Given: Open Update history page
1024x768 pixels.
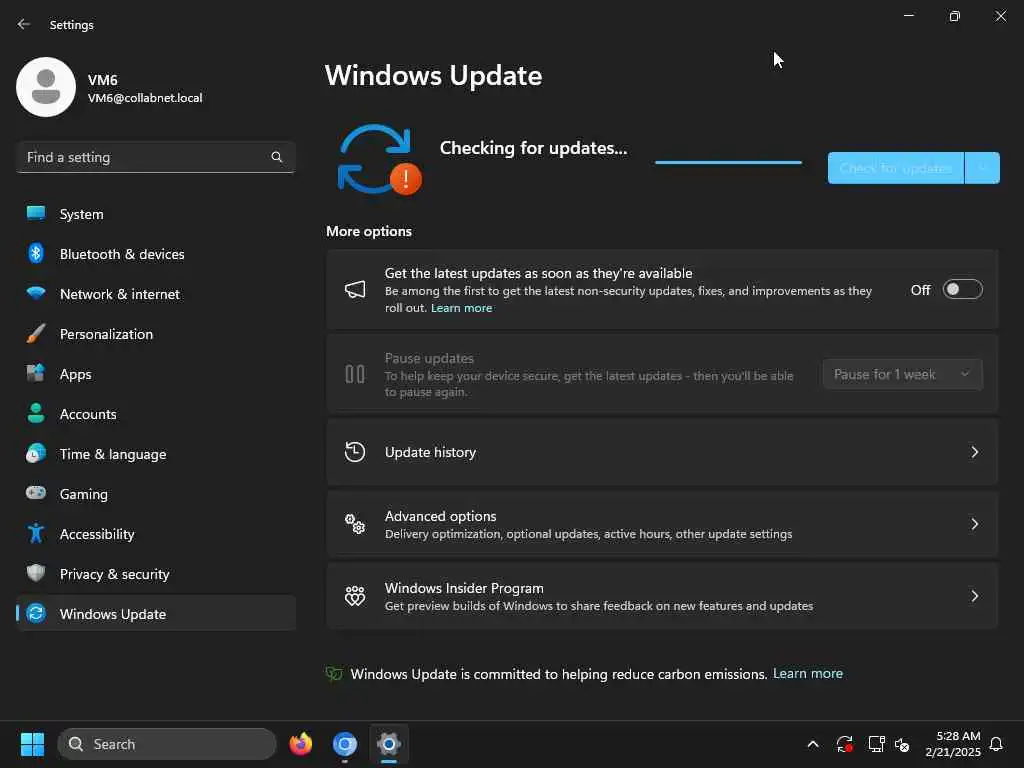Looking at the screenshot, I should 662,452.
